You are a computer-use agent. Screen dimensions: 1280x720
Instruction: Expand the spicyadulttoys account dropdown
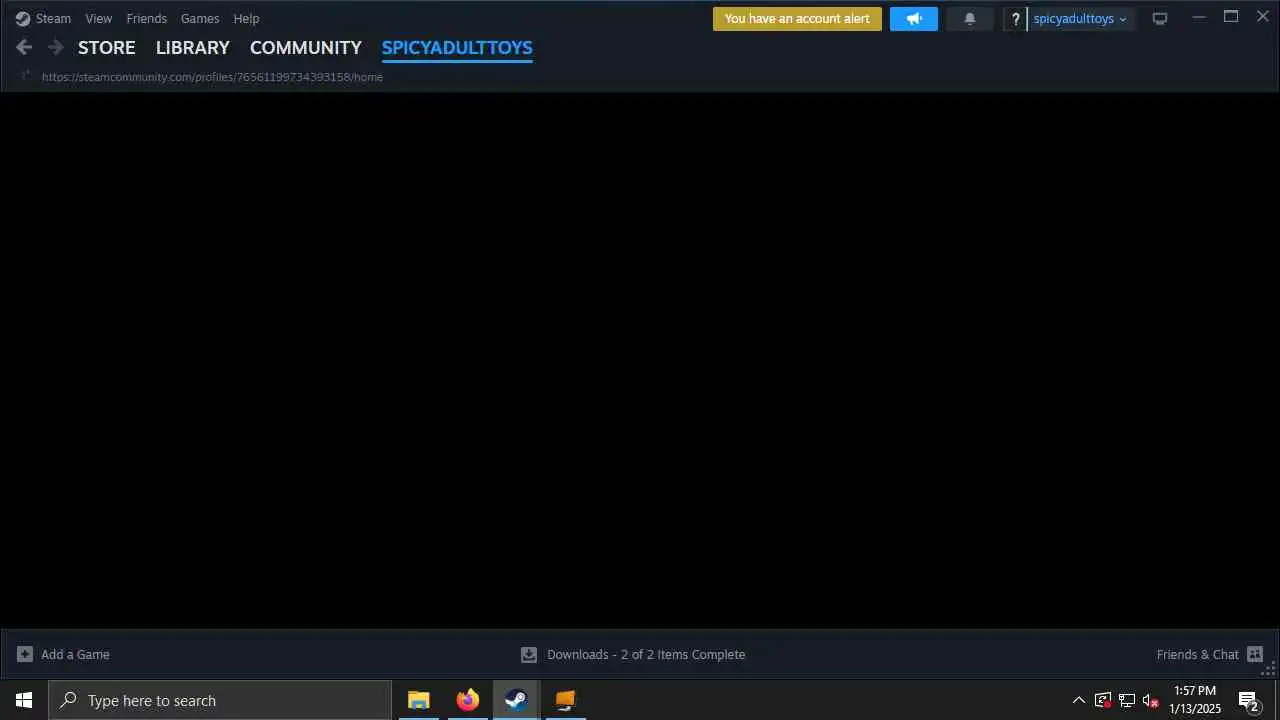click(x=1080, y=19)
